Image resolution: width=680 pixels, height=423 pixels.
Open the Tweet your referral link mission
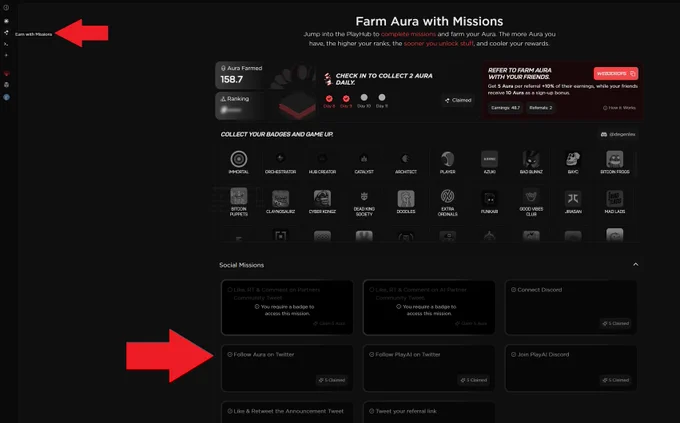click(x=429, y=412)
